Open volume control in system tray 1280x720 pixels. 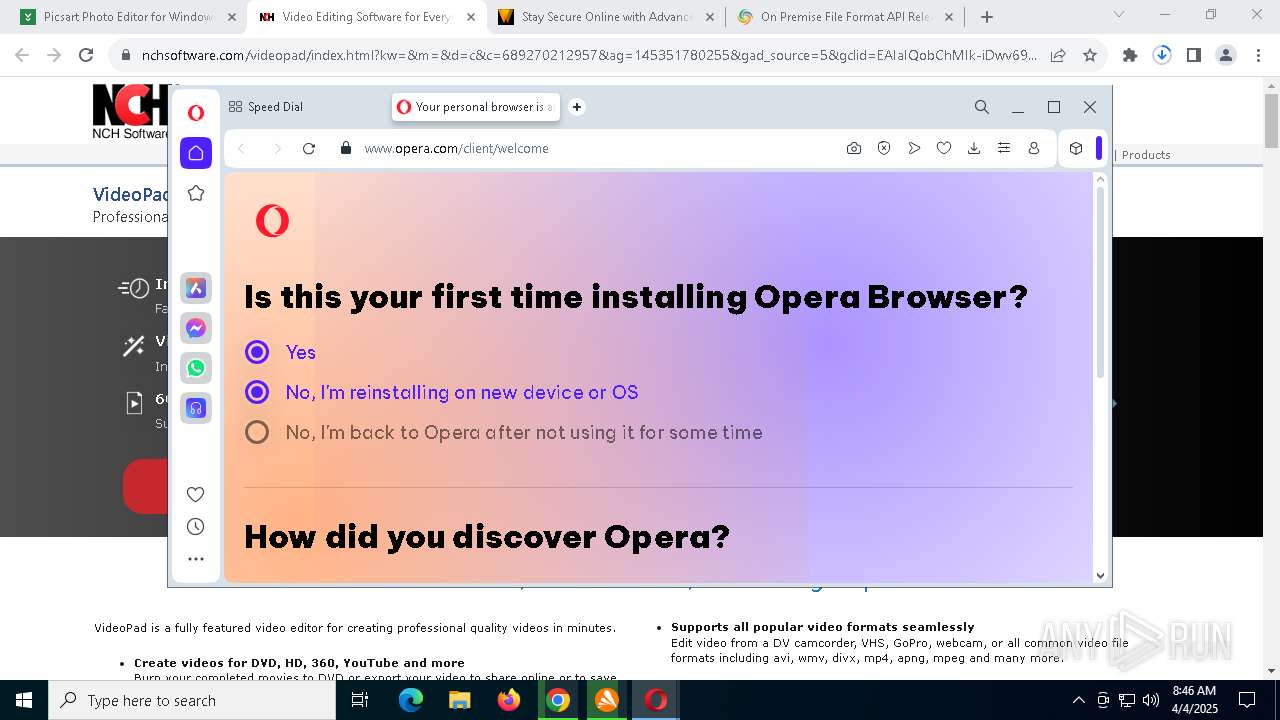(x=1150, y=700)
